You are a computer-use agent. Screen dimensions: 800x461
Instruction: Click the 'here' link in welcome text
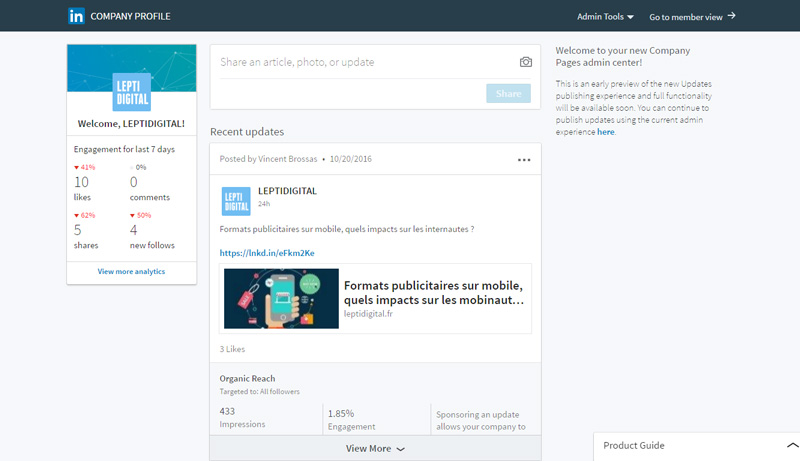tap(606, 132)
